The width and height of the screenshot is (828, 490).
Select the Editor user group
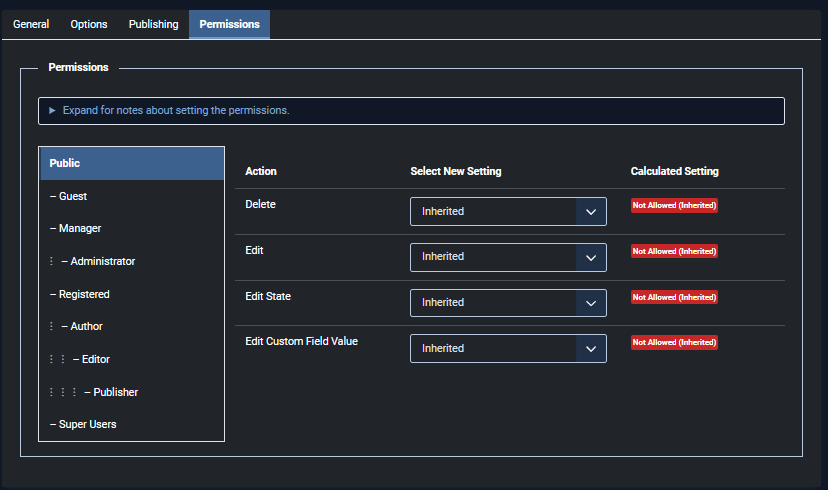(96, 359)
